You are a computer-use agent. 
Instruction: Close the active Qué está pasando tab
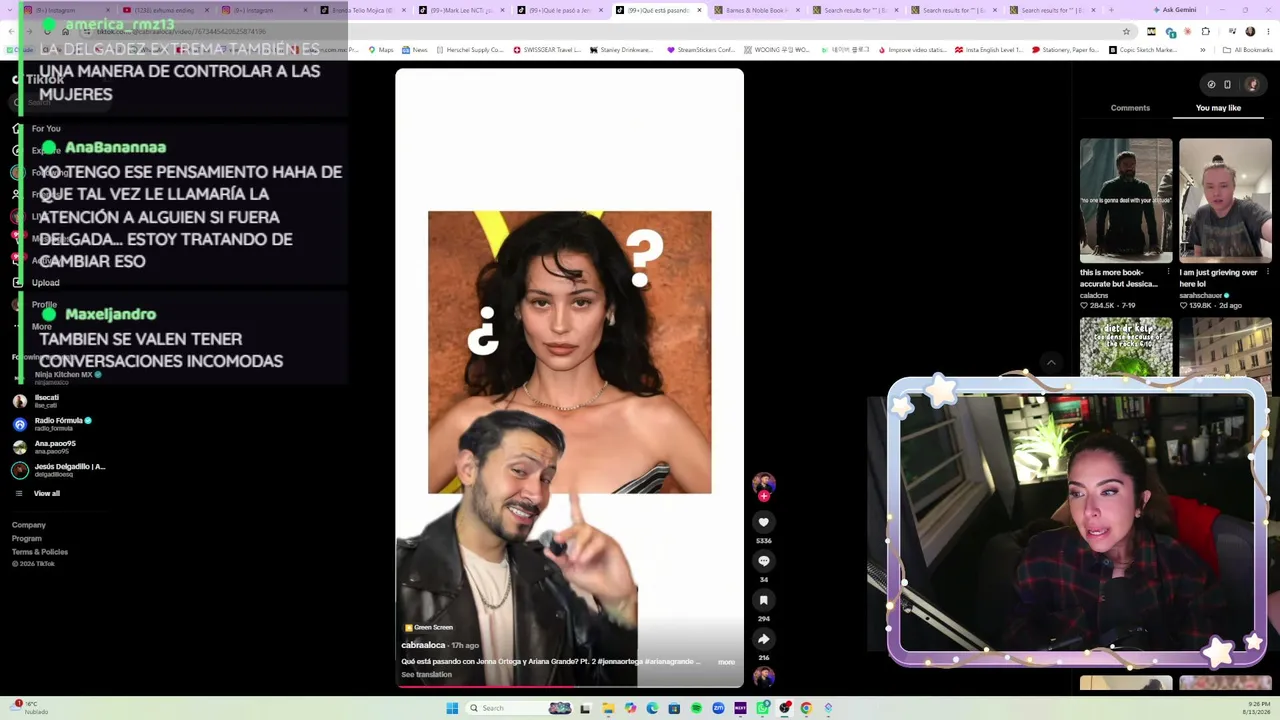pyautogui.click(x=699, y=10)
